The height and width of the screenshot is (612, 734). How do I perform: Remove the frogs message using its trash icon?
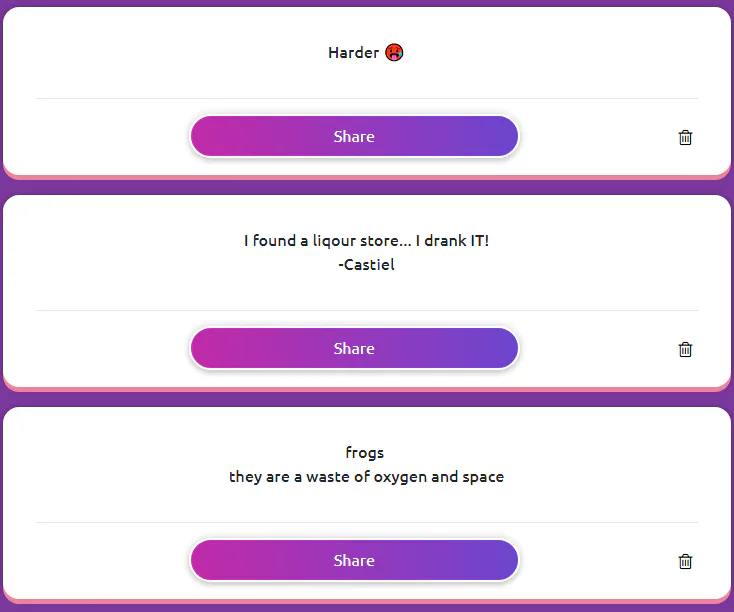[685, 561]
